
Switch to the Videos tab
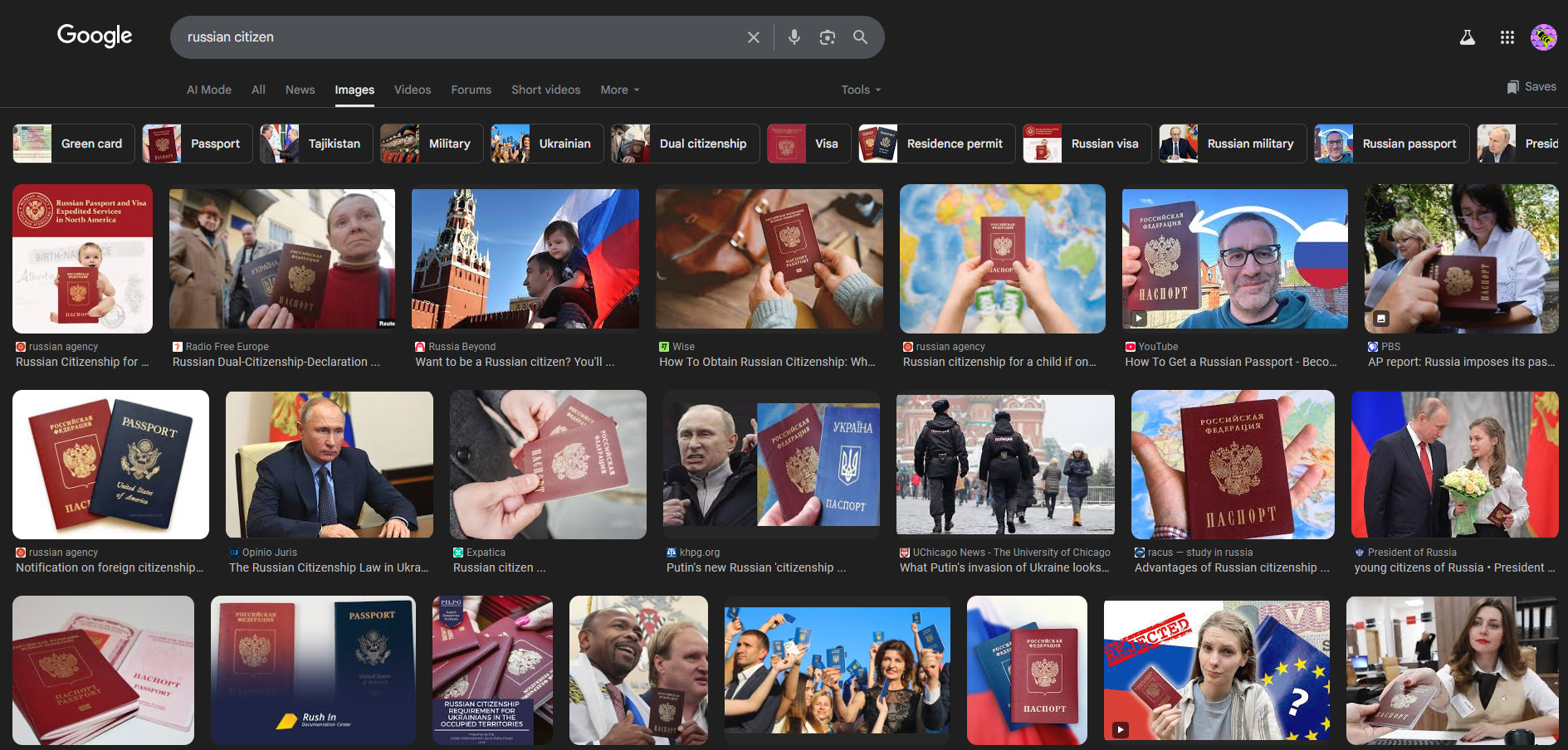pos(413,90)
